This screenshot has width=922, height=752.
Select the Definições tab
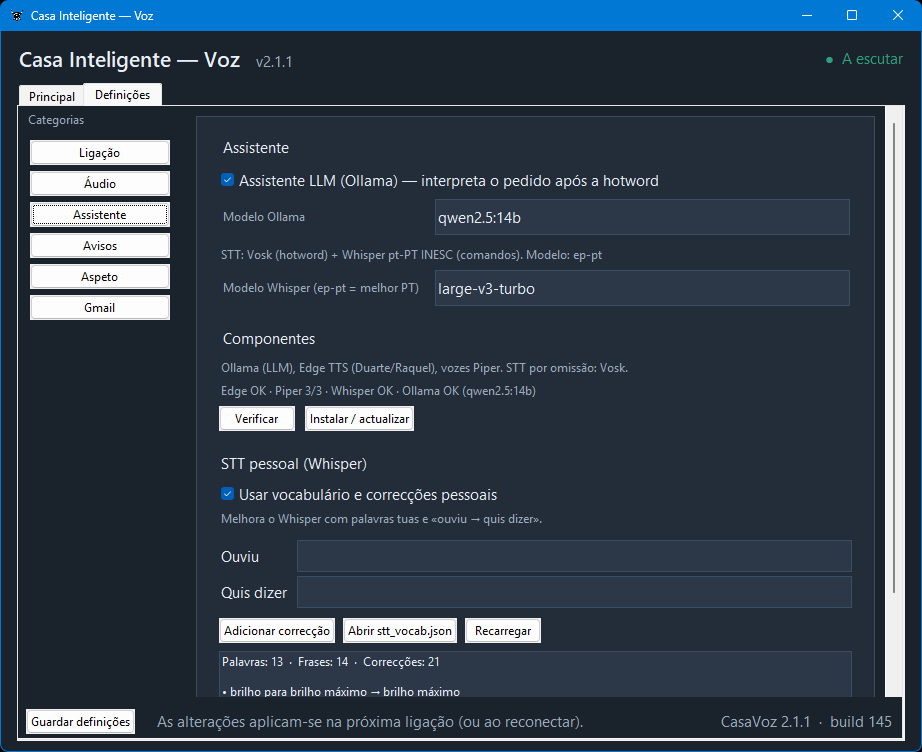[122, 95]
